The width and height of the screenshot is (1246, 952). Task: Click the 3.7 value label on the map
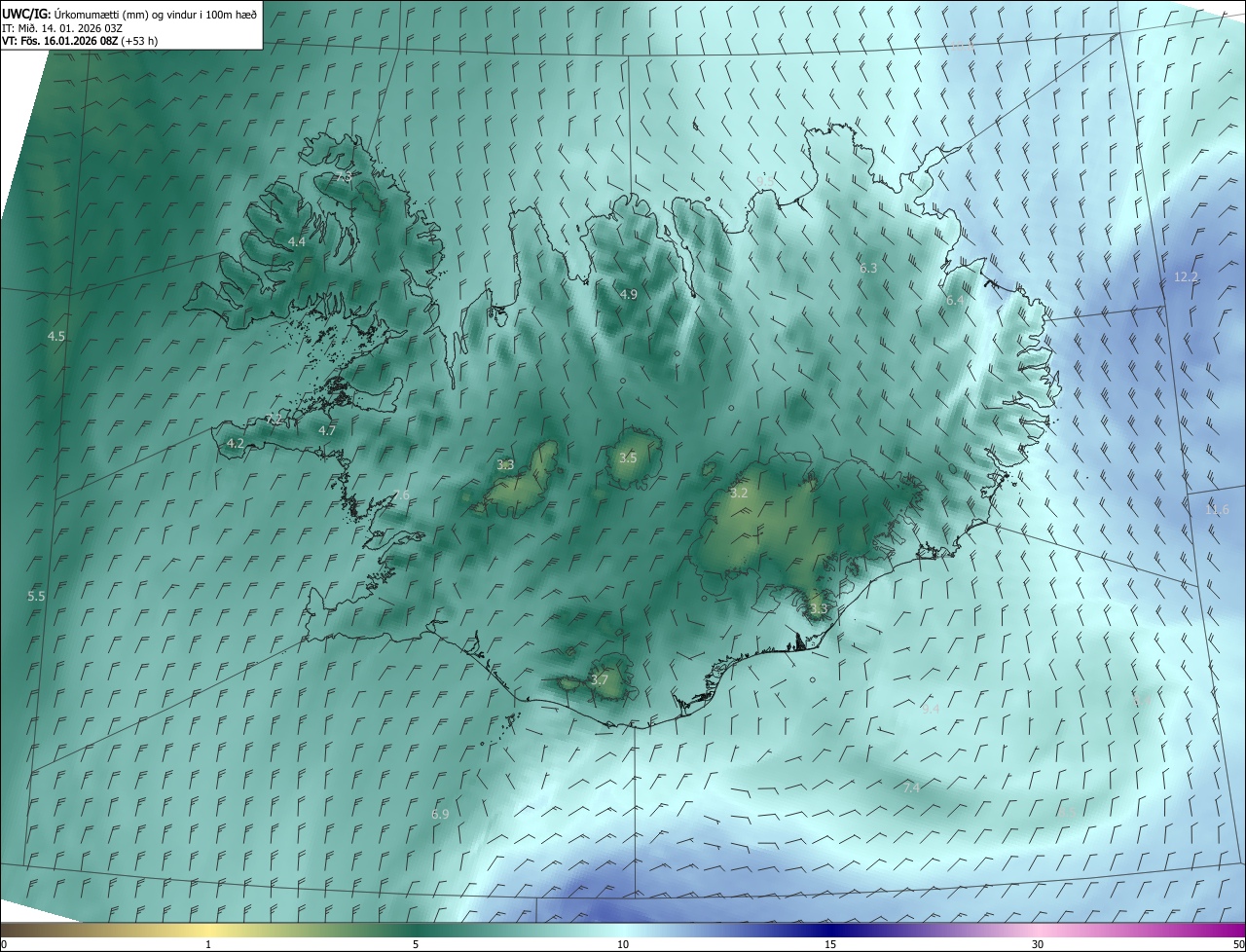[600, 679]
